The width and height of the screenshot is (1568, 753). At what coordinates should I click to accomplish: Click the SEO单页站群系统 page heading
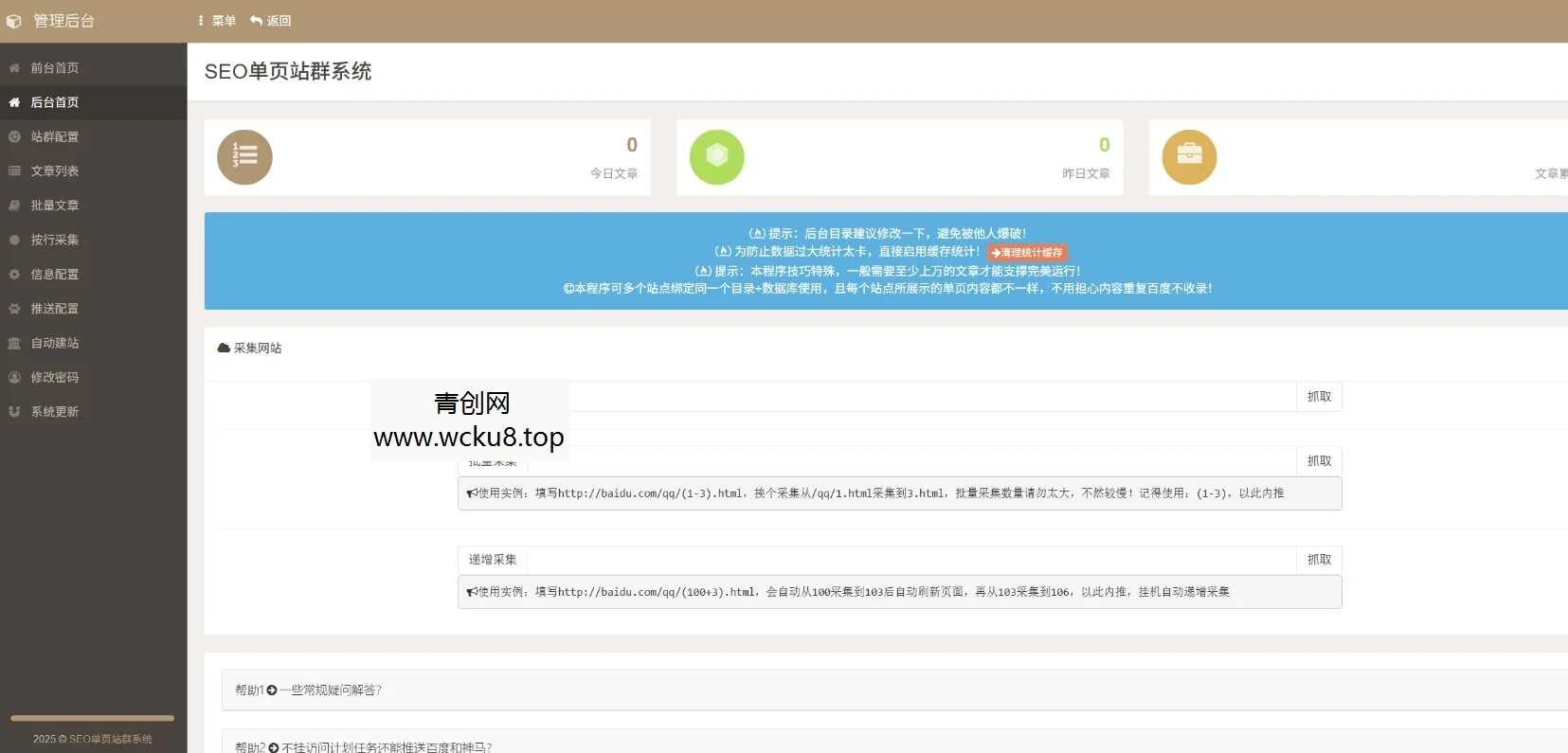[288, 72]
